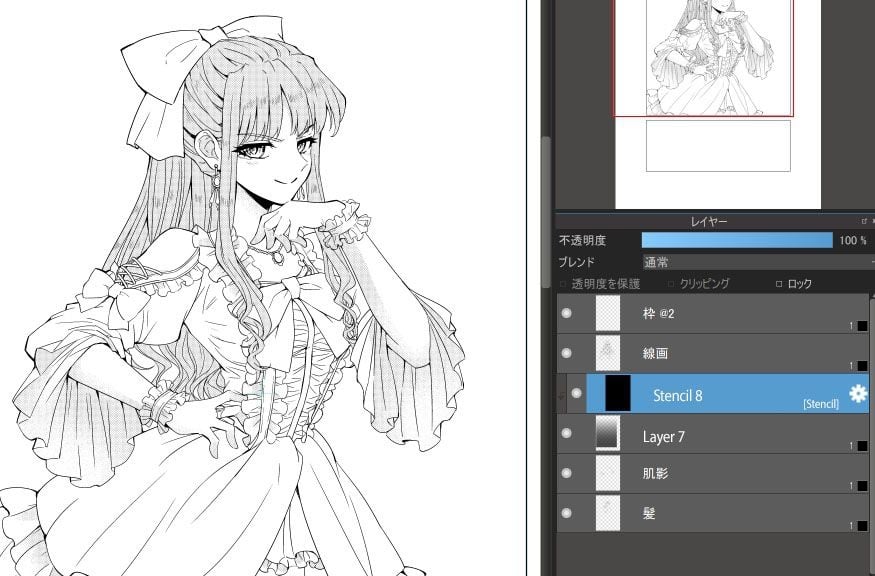875x576 pixels.
Task: Click the 1-bit black square on Layer 7
Action: point(862,445)
